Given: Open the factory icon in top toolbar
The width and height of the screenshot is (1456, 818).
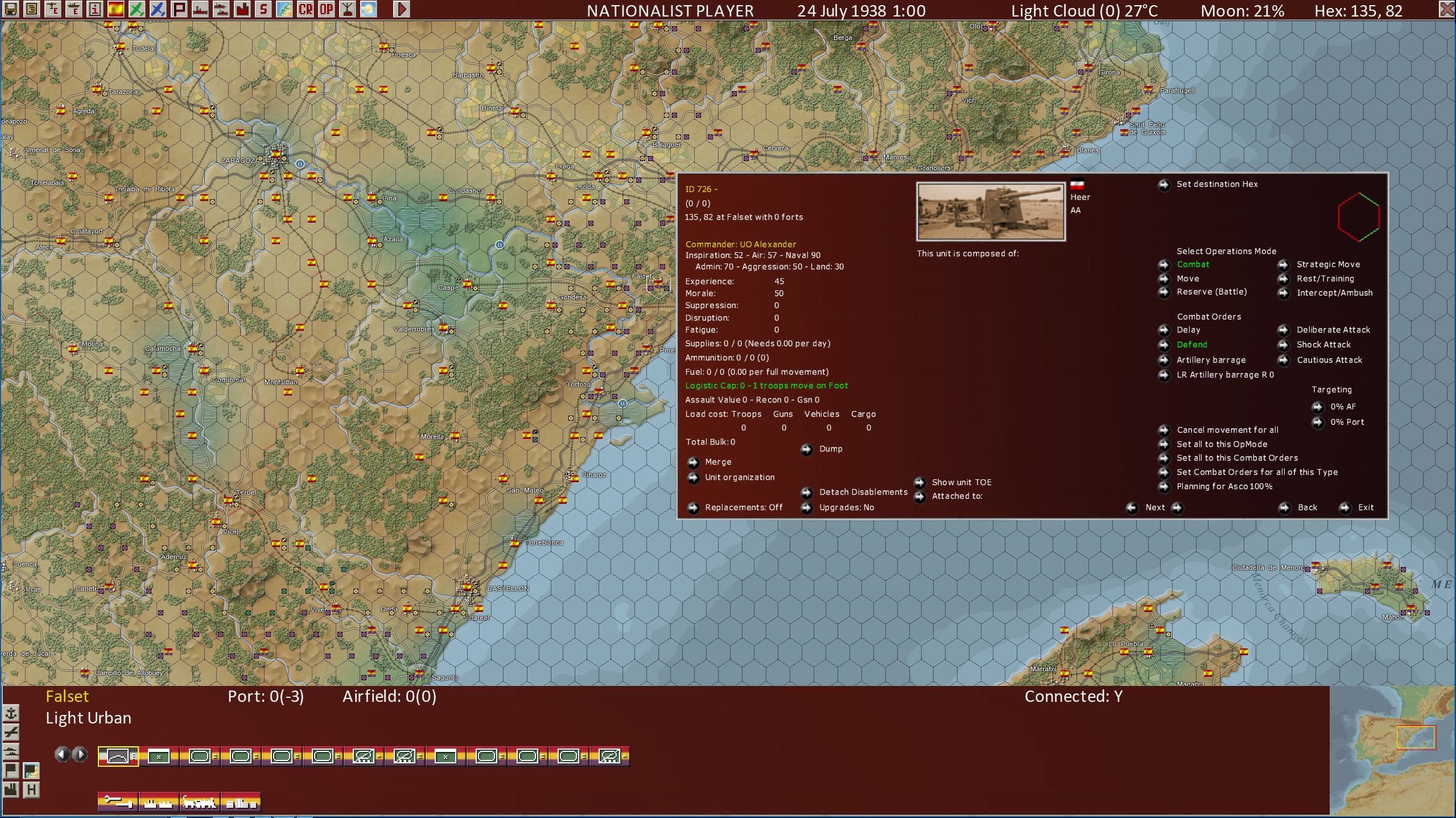Looking at the screenshot, I should pyautogui.click(x=242, y=9).
